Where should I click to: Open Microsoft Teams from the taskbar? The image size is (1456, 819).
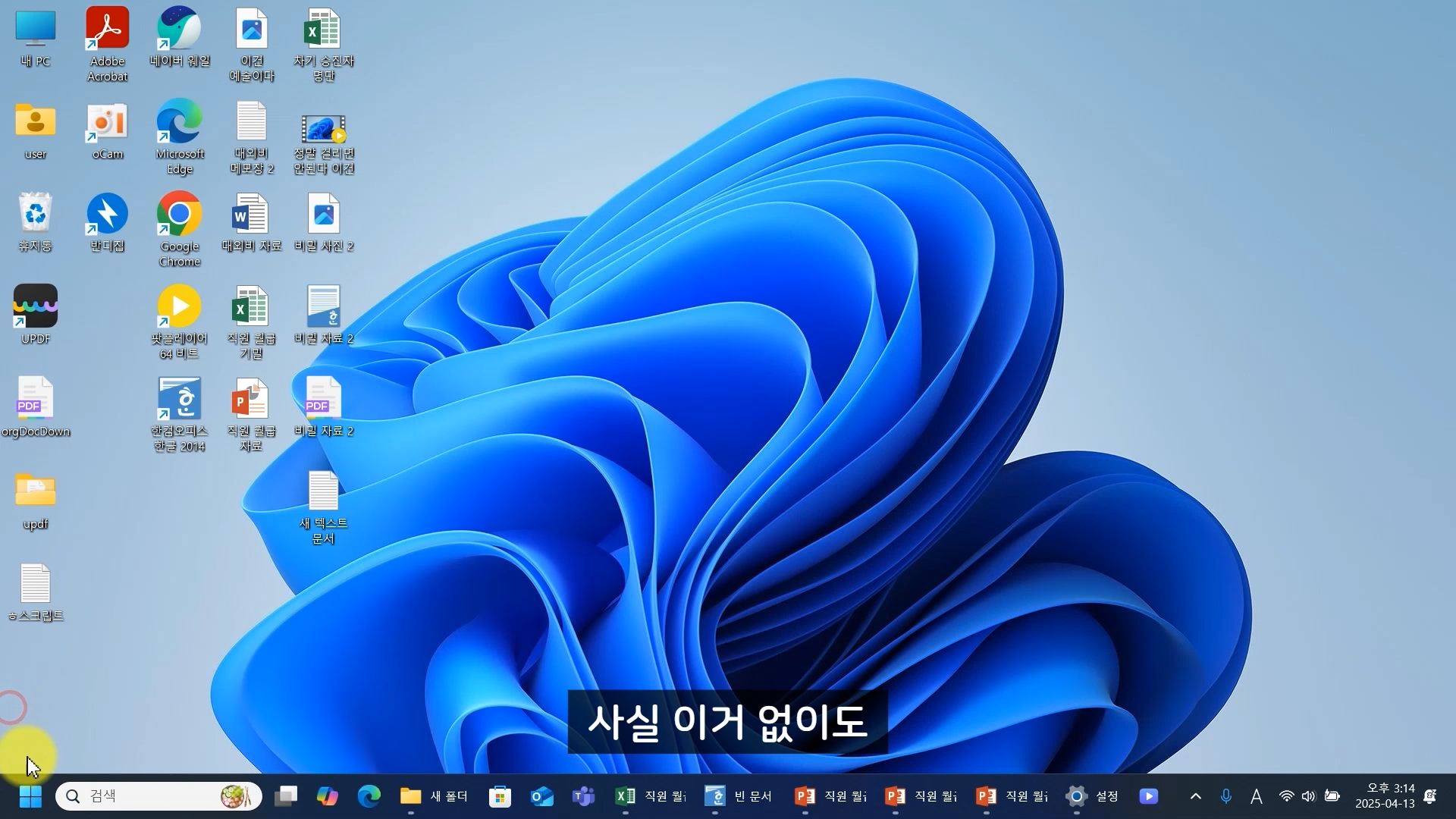pyautogui.click(x=583, y=796)
